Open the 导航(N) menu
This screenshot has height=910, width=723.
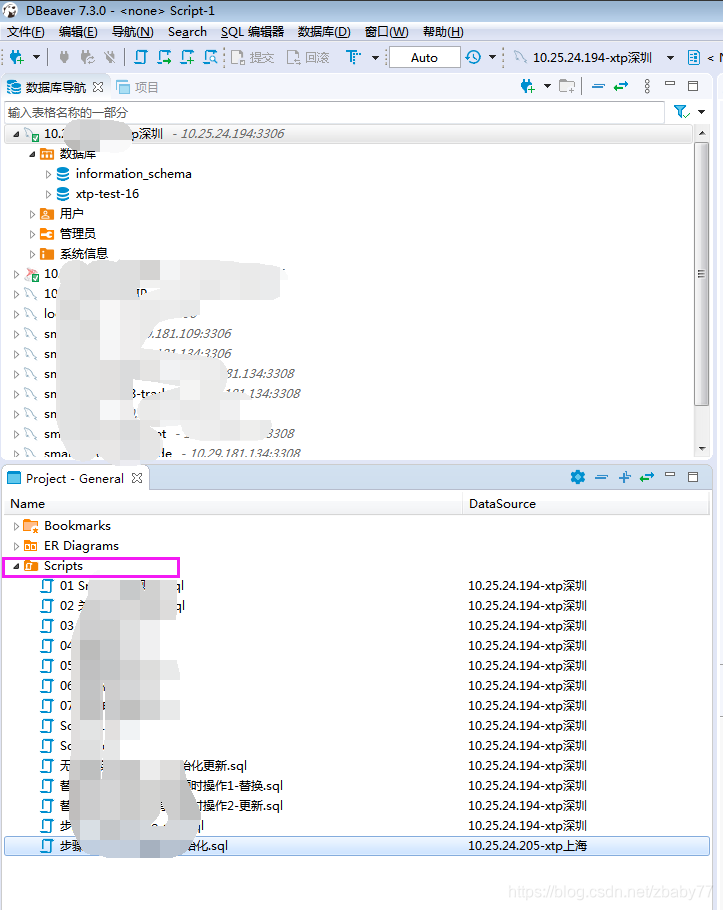[x=132, y=32]
